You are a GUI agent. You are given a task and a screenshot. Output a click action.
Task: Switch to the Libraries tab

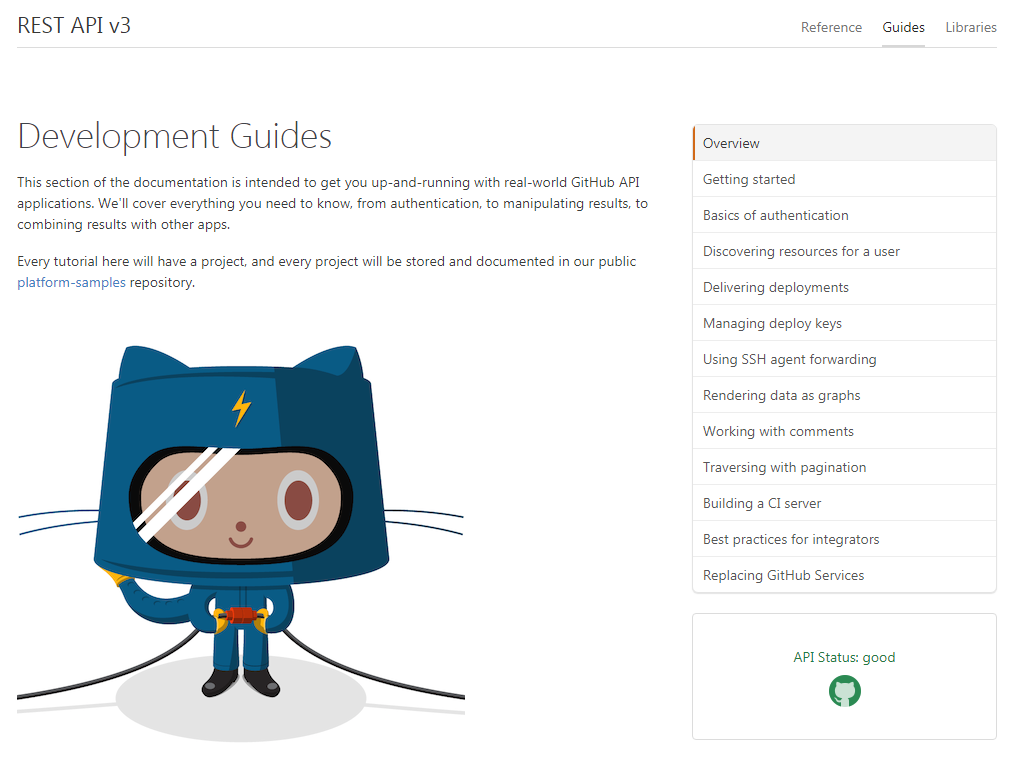971,27
